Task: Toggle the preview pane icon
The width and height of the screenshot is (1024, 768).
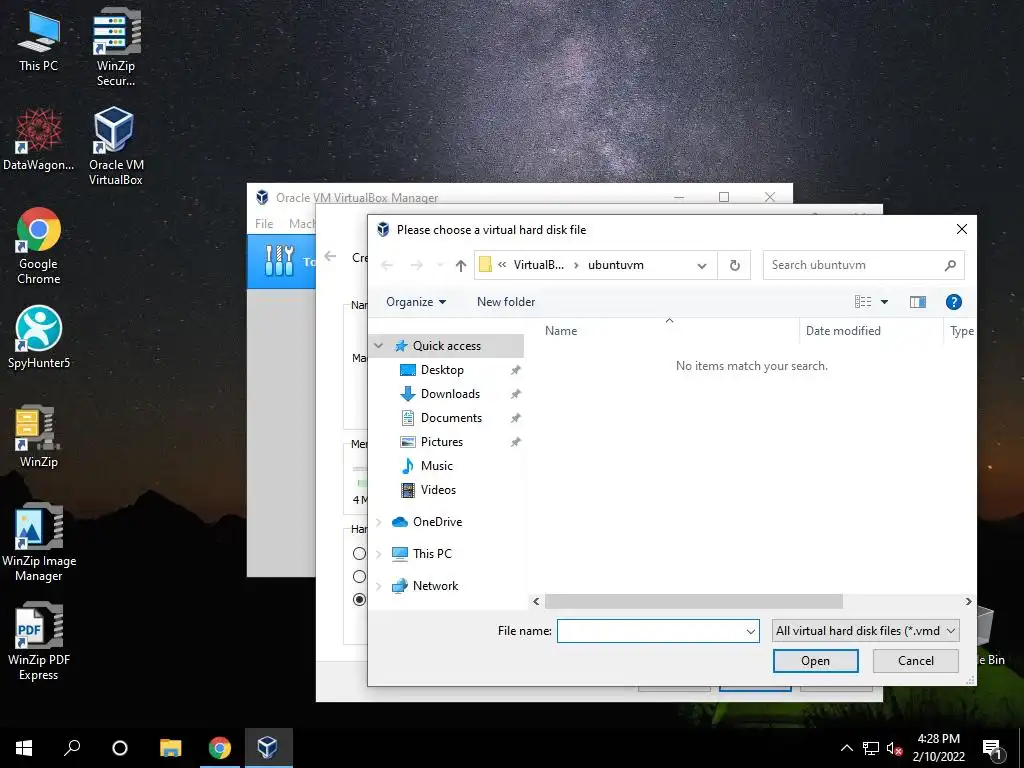Action: 918,302
